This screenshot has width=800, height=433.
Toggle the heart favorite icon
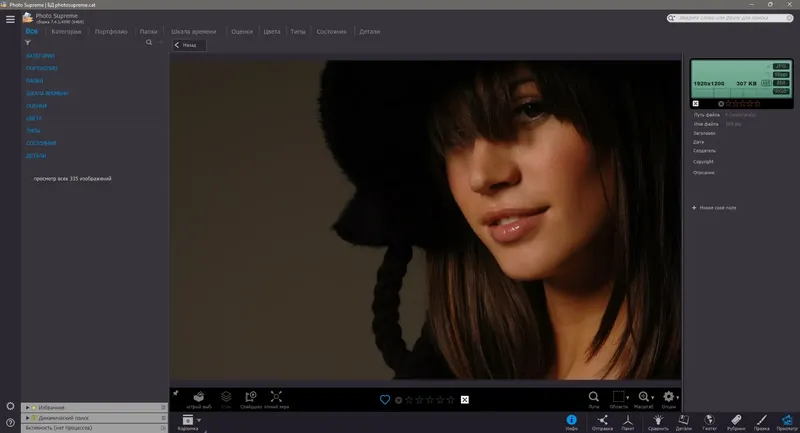point(385,400)
